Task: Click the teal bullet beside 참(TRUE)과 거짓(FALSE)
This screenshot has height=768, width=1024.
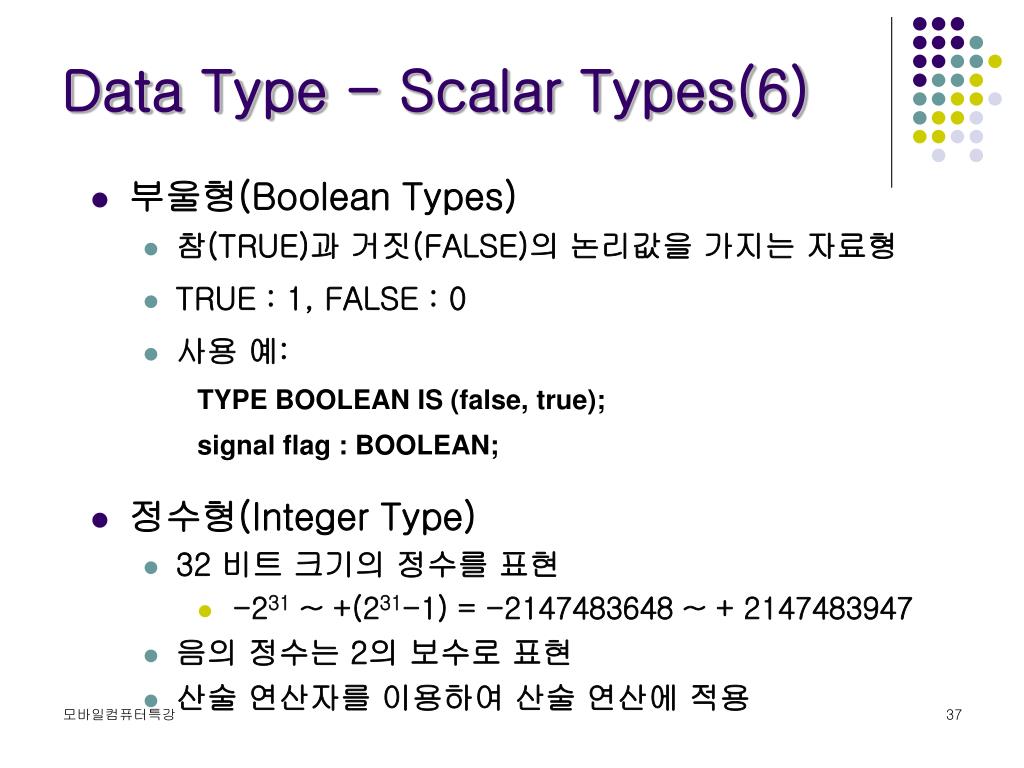Action: pos(151,249)
